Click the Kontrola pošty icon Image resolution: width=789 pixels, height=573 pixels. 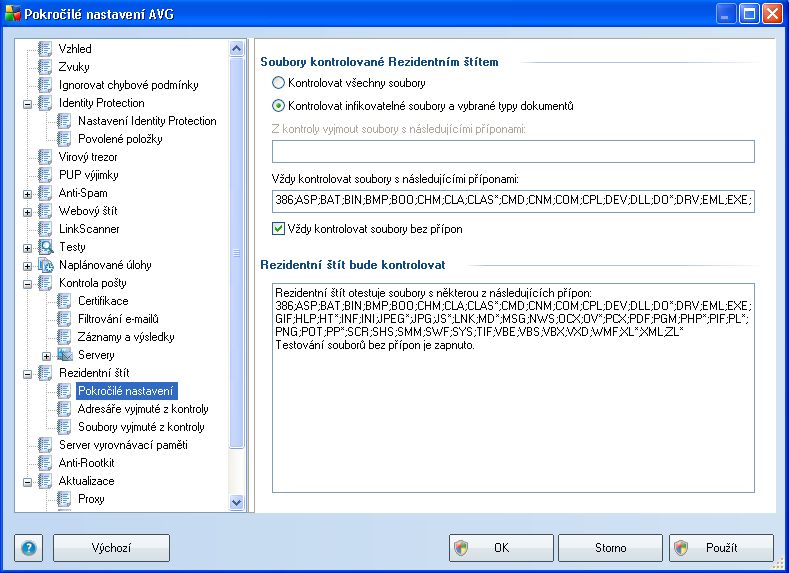(x=45, y=283)
